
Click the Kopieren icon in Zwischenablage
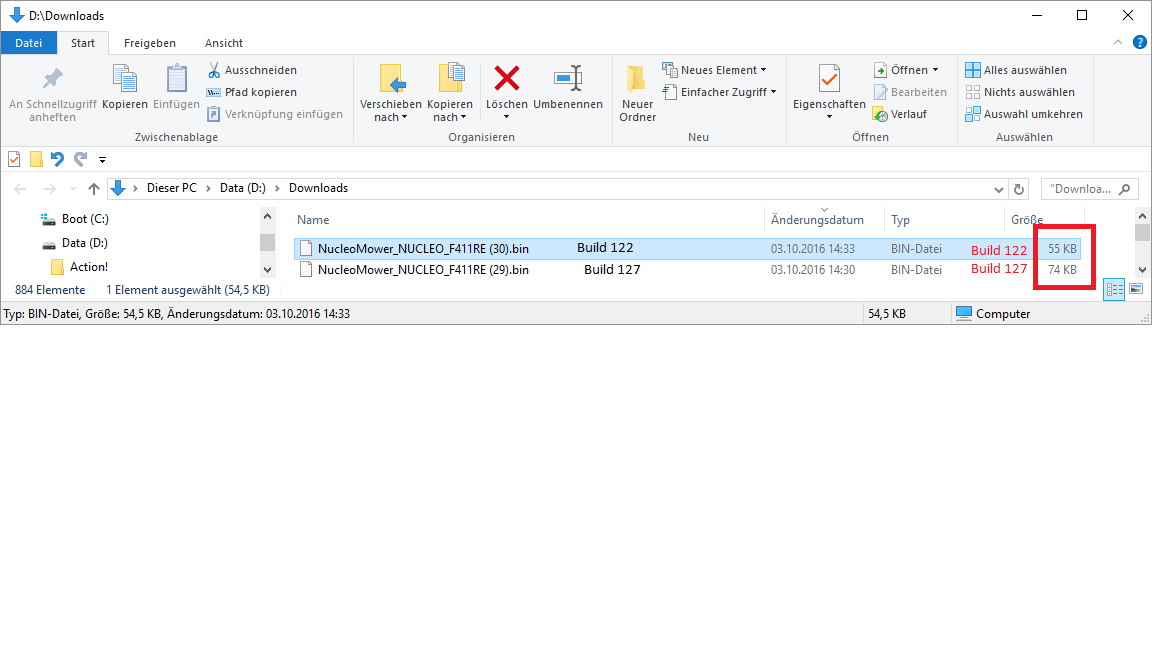125,79
